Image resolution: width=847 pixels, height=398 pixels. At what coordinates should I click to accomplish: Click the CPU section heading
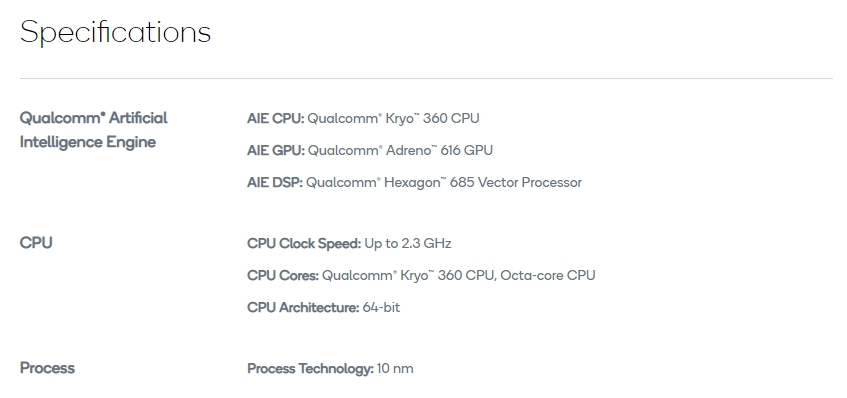point(36,243)
